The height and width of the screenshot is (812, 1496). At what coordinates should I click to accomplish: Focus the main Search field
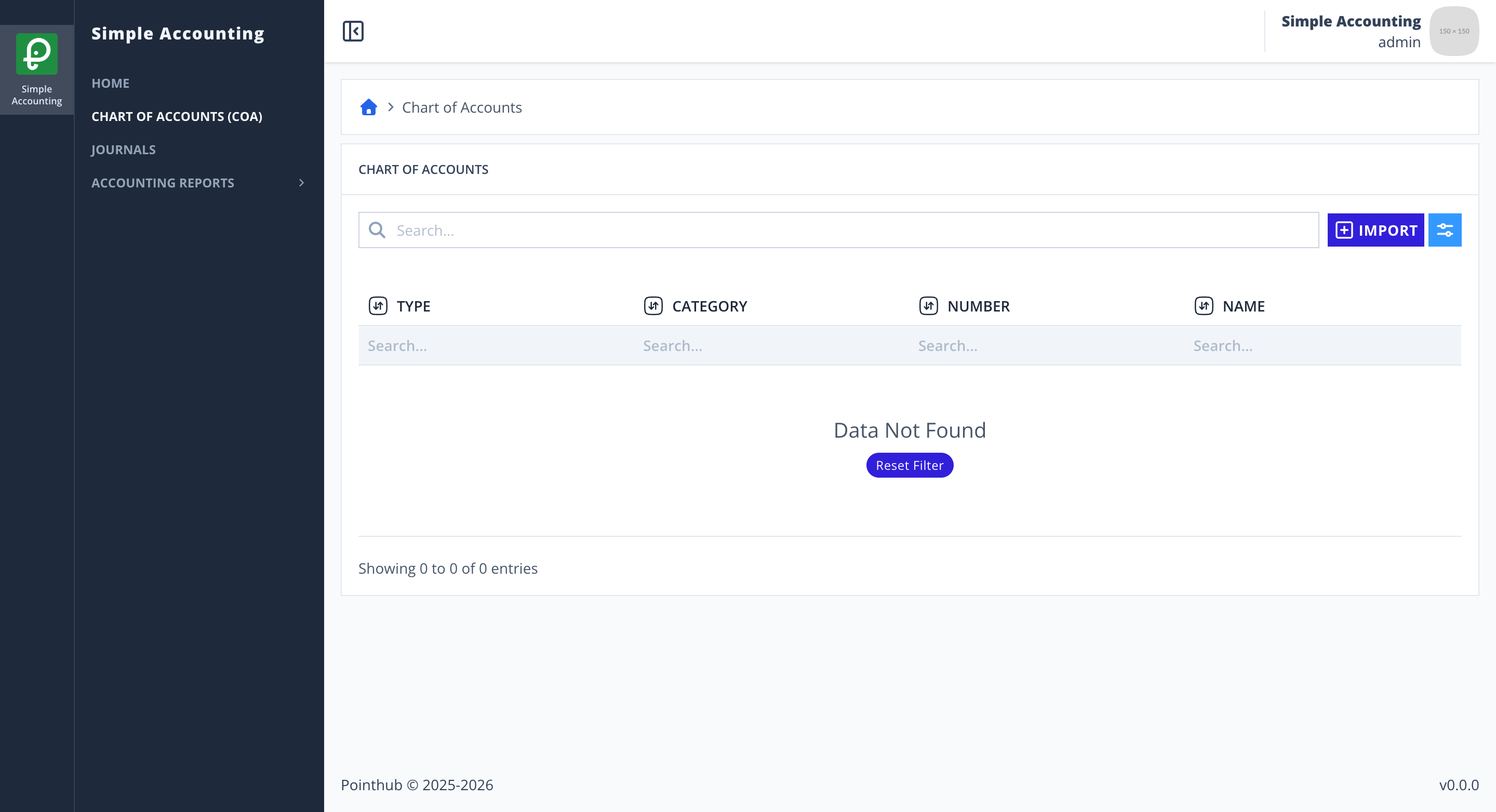(838, 230)
